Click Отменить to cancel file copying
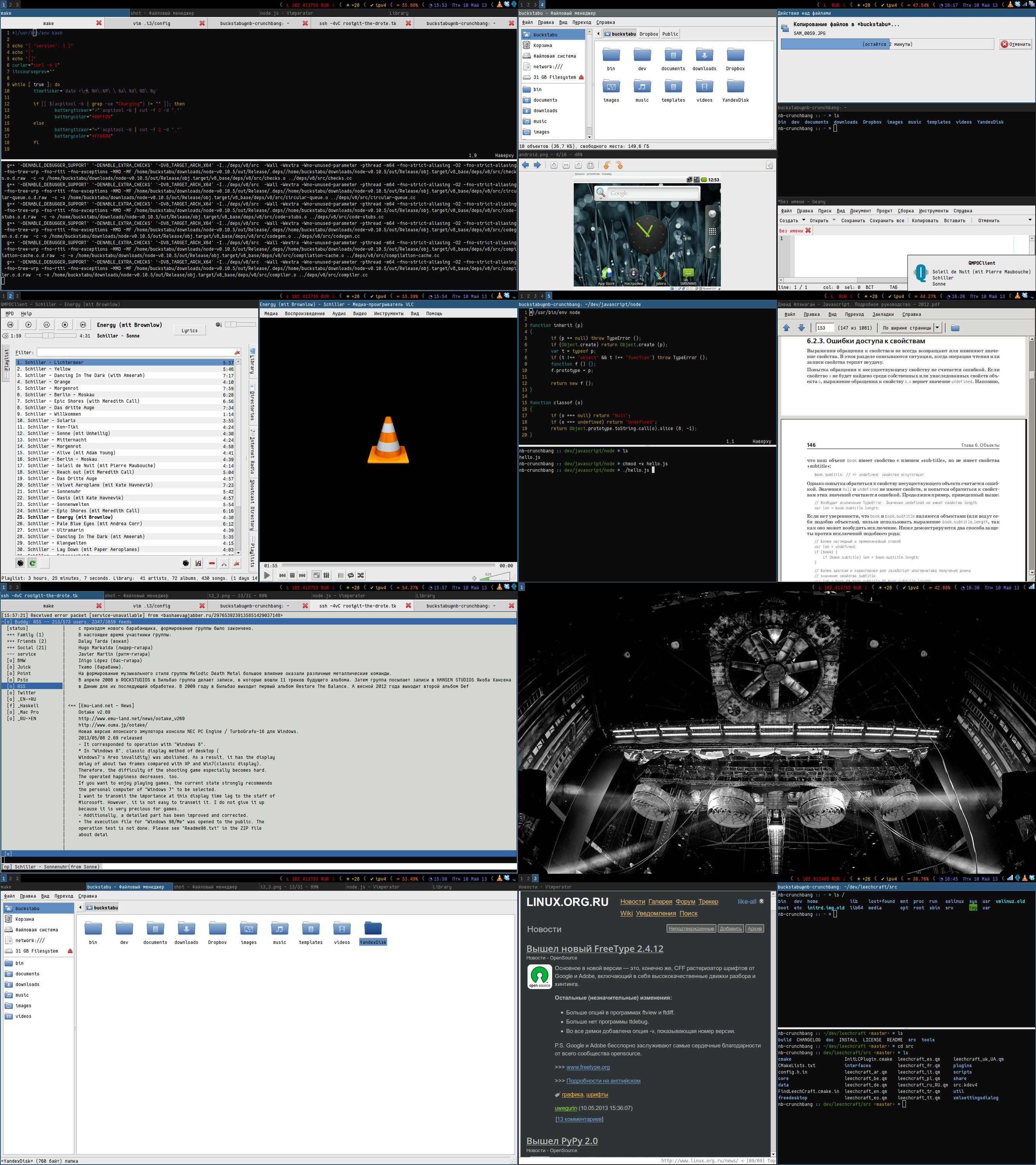This screenshot has width=1036, height=1165. (x=1015, y=44)
